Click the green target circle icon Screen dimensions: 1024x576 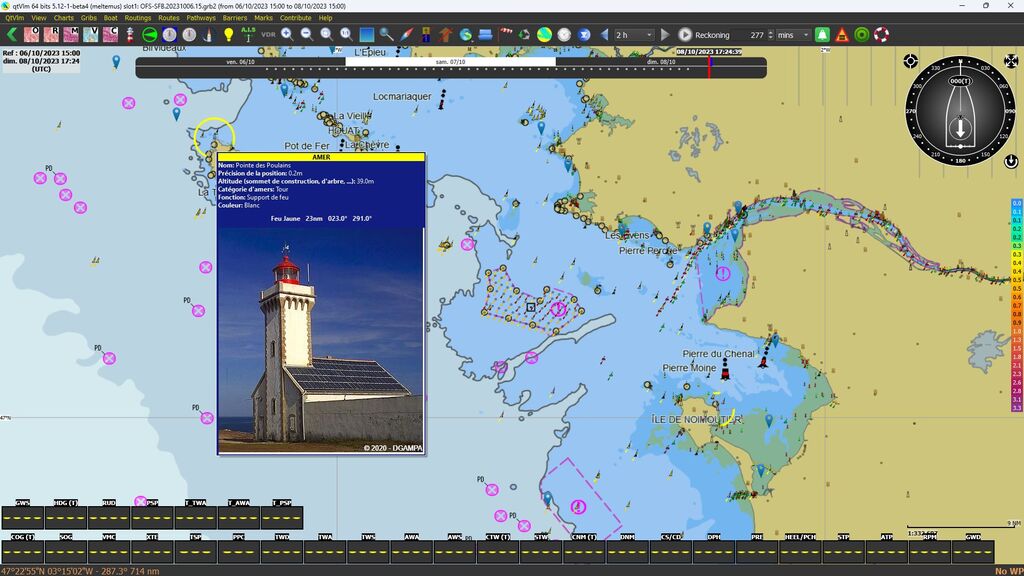pos(862,35)
